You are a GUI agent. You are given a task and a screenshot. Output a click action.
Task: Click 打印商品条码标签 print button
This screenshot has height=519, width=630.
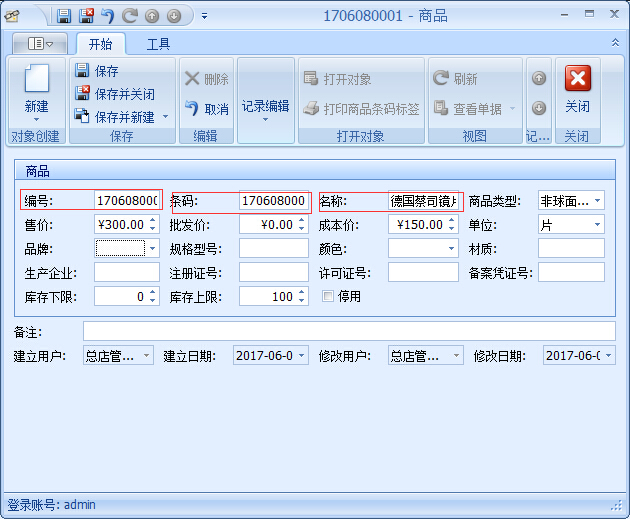tap(361, 109)
